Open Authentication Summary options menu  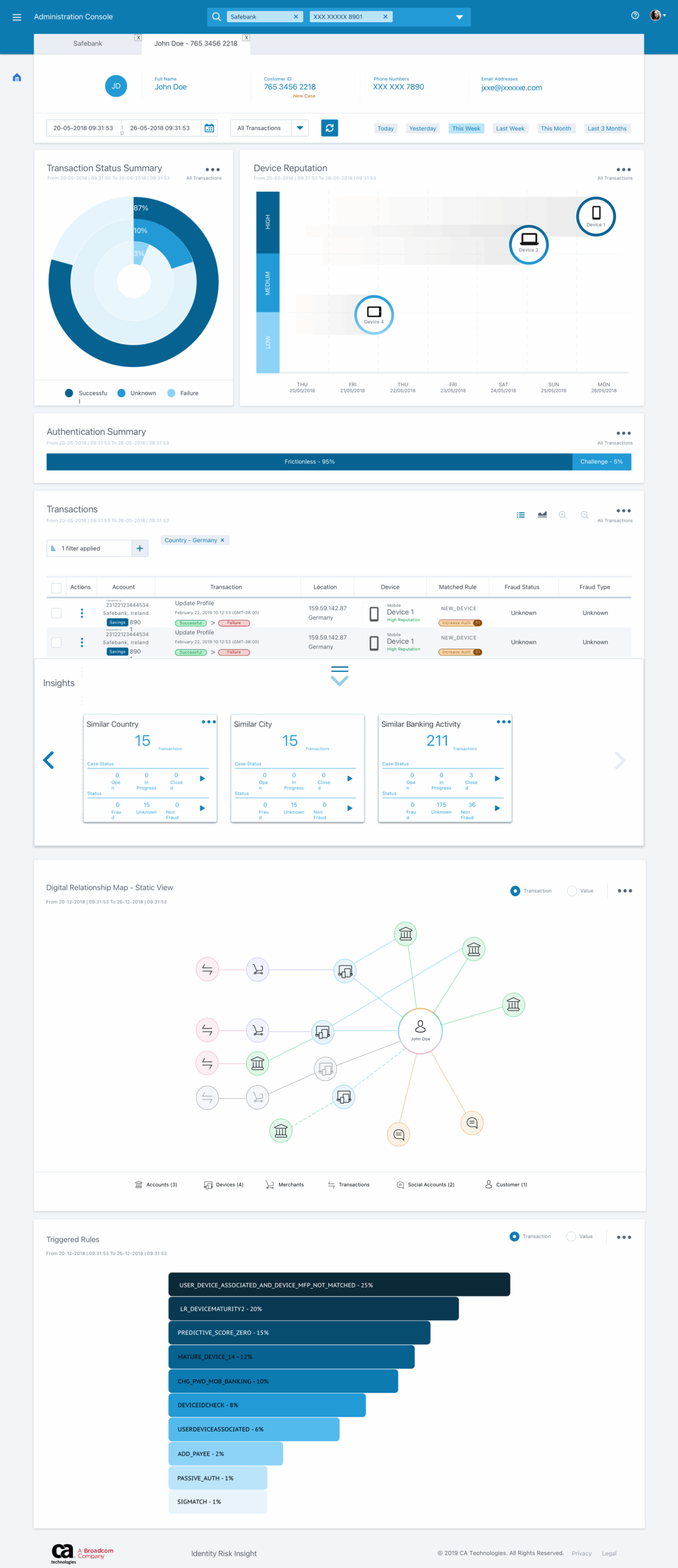click(623, 433)
